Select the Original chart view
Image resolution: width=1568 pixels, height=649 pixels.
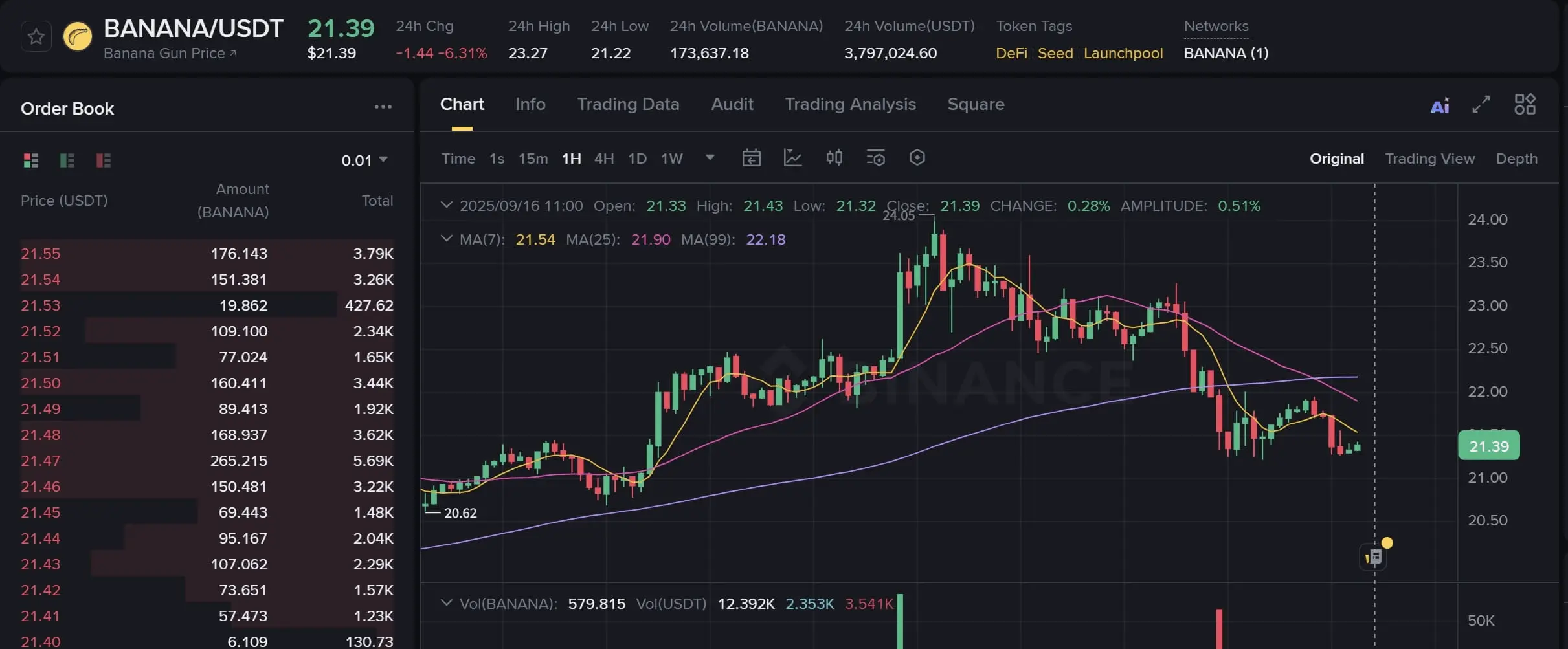coord(1336,159)
